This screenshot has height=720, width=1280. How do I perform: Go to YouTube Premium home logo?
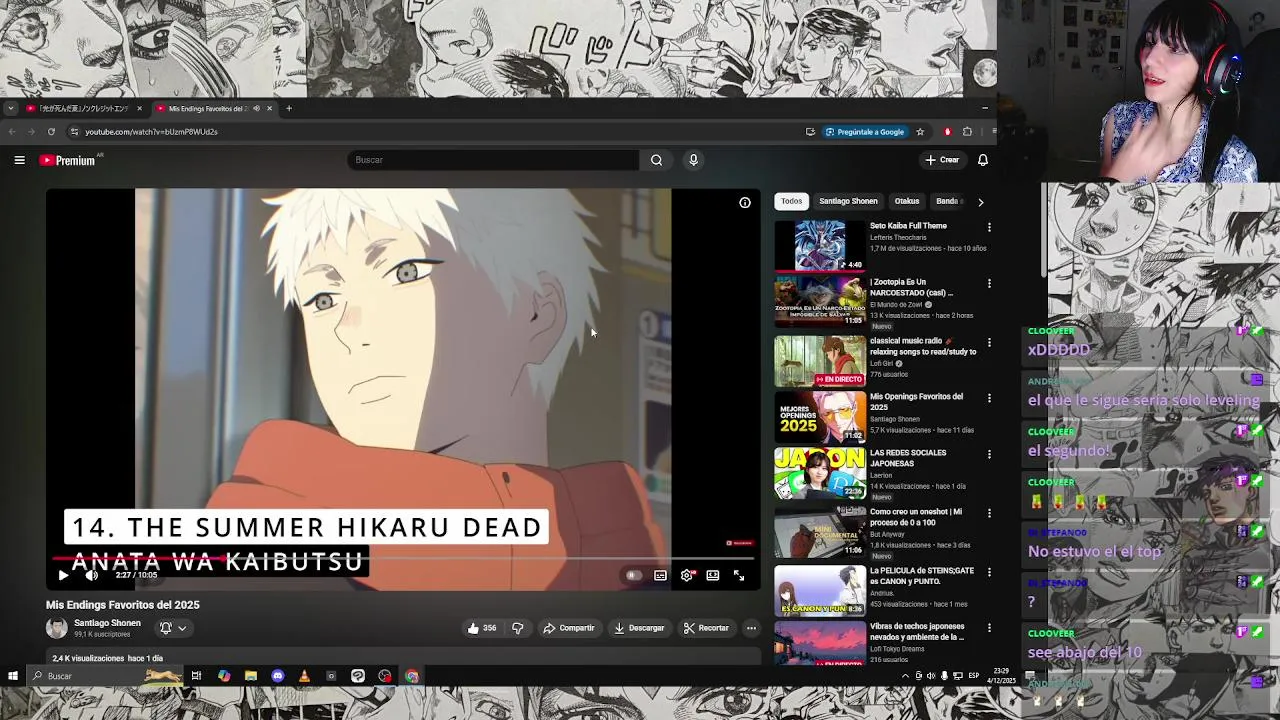click(67, 160)
